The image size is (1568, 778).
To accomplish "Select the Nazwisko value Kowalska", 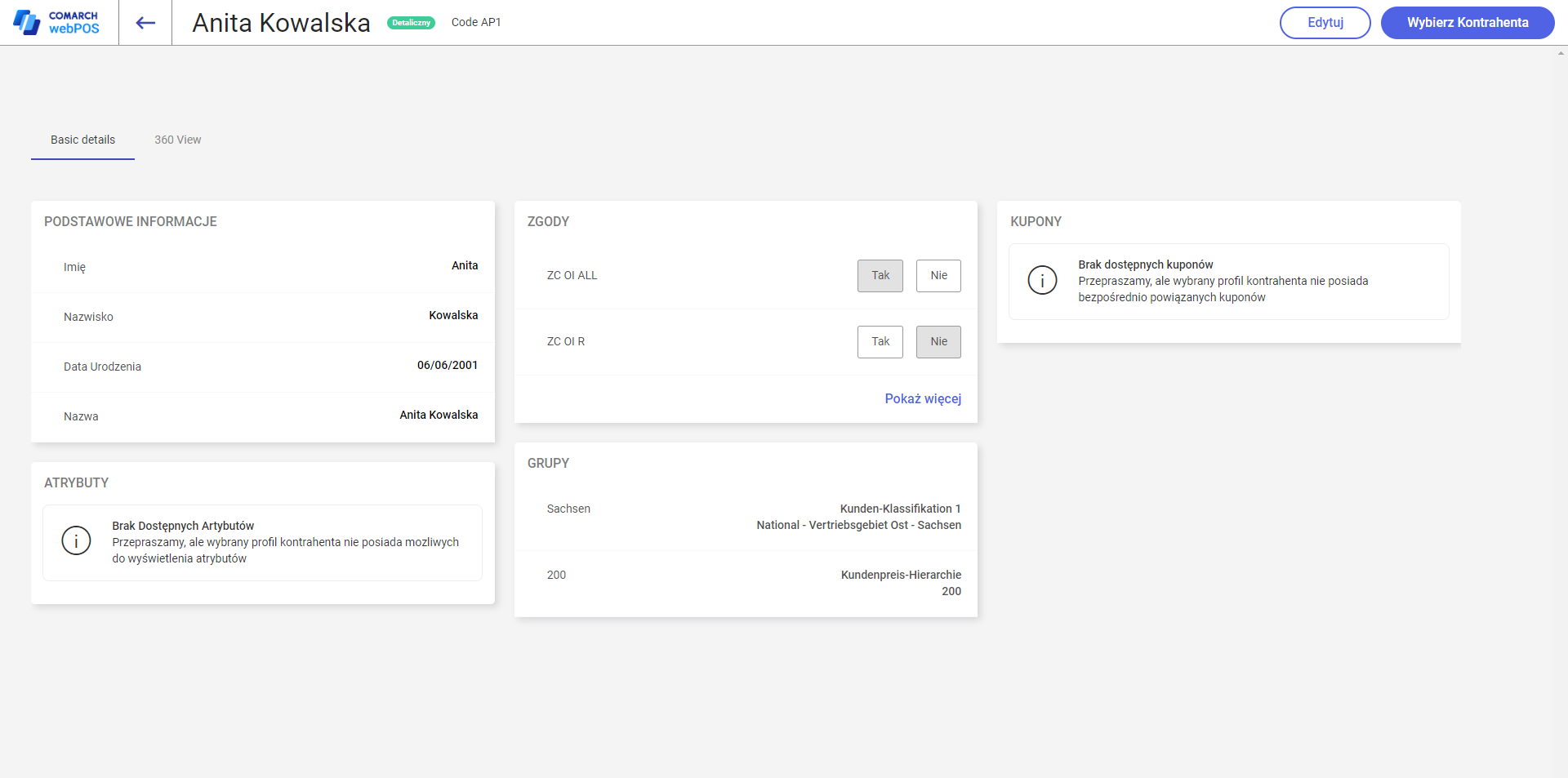I will pyautogui.click(x=453, y=315).
